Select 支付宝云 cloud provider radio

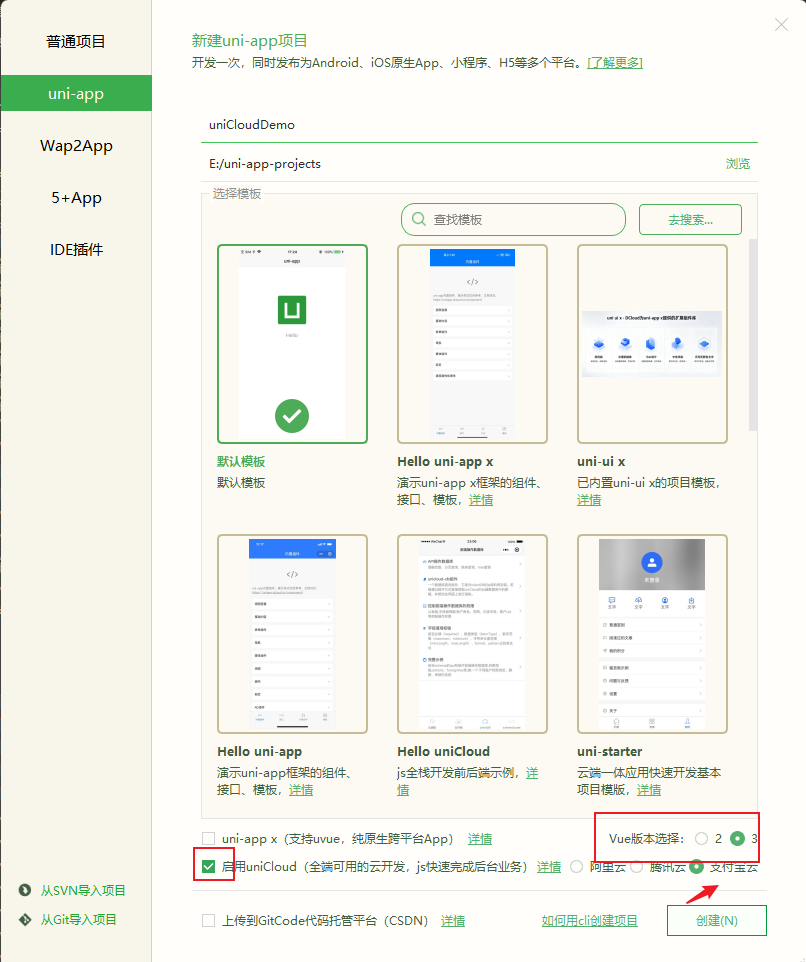click(x=696, y=866)
